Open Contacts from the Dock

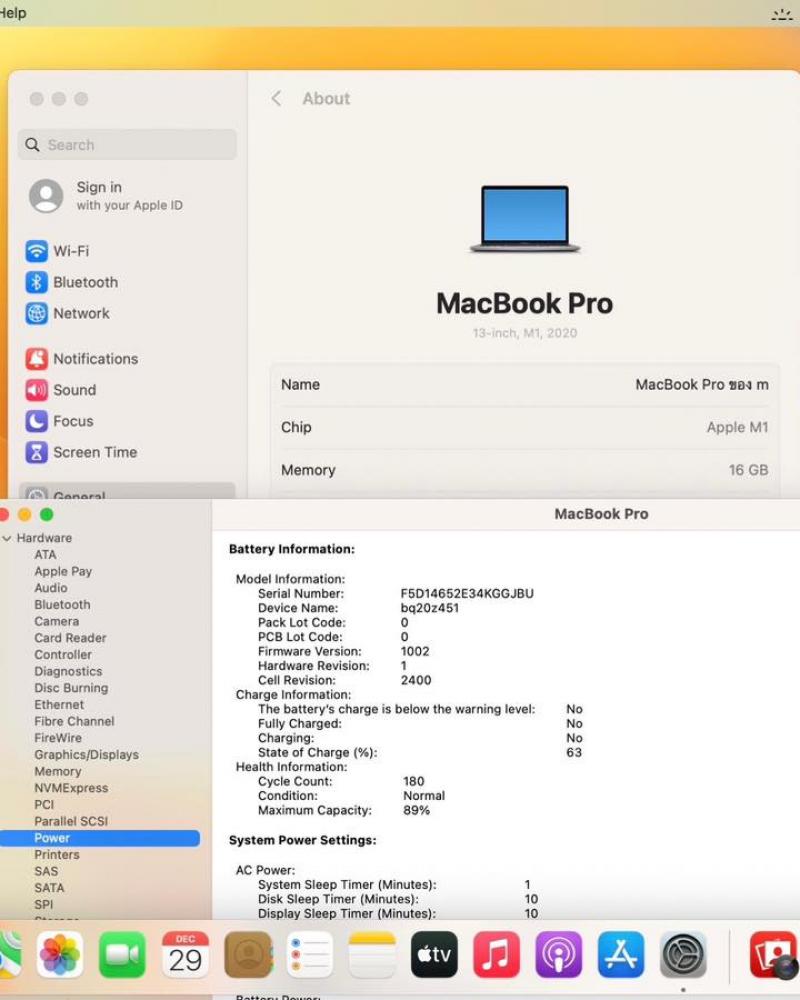(x=248, y=955)
